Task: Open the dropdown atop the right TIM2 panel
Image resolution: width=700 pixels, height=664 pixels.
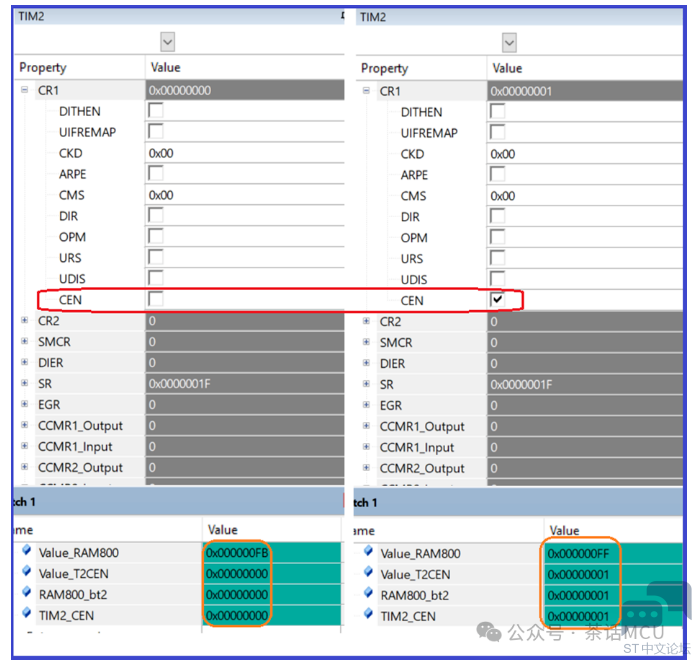Action: 509,43
